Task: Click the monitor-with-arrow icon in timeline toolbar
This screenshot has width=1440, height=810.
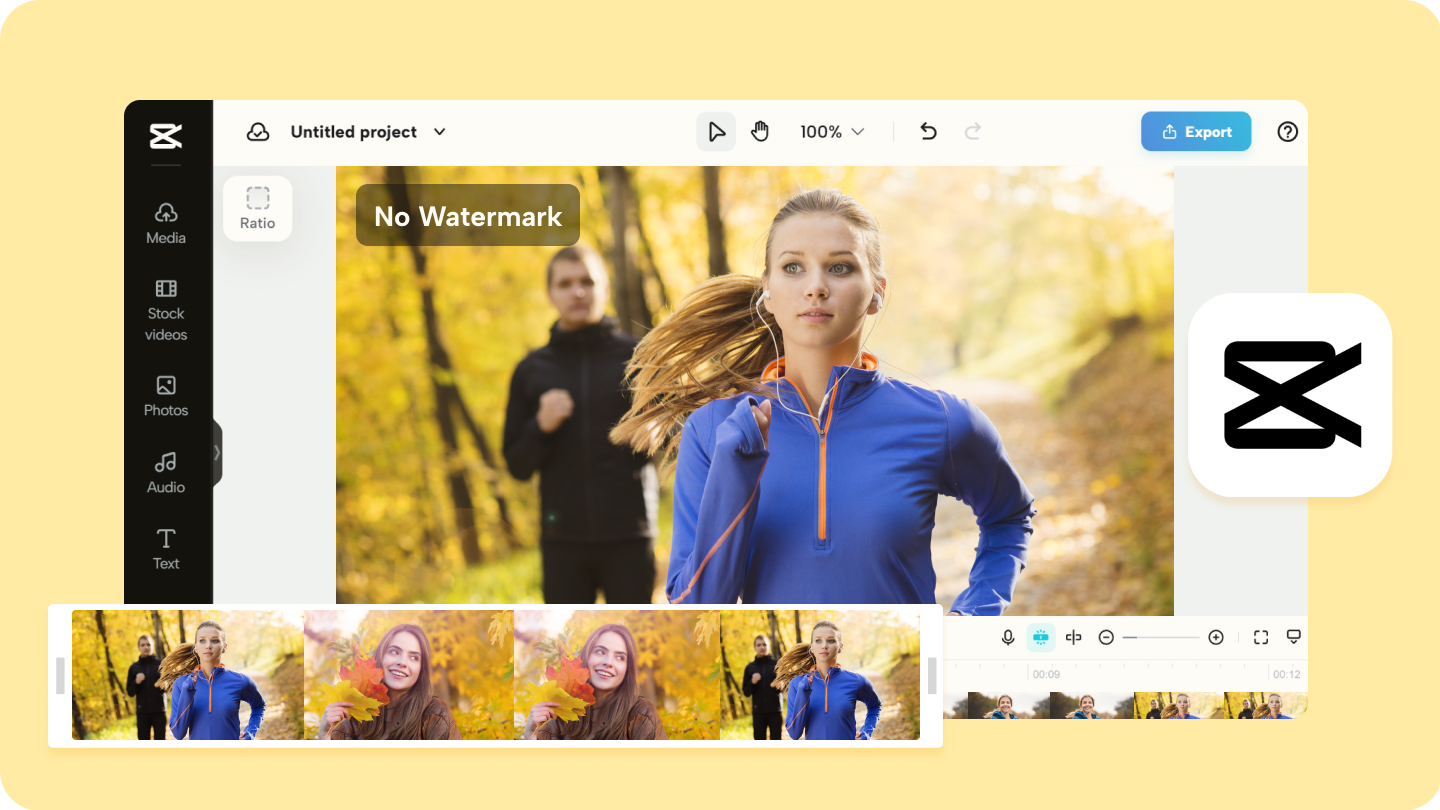Action: [x=1293, y=637]
